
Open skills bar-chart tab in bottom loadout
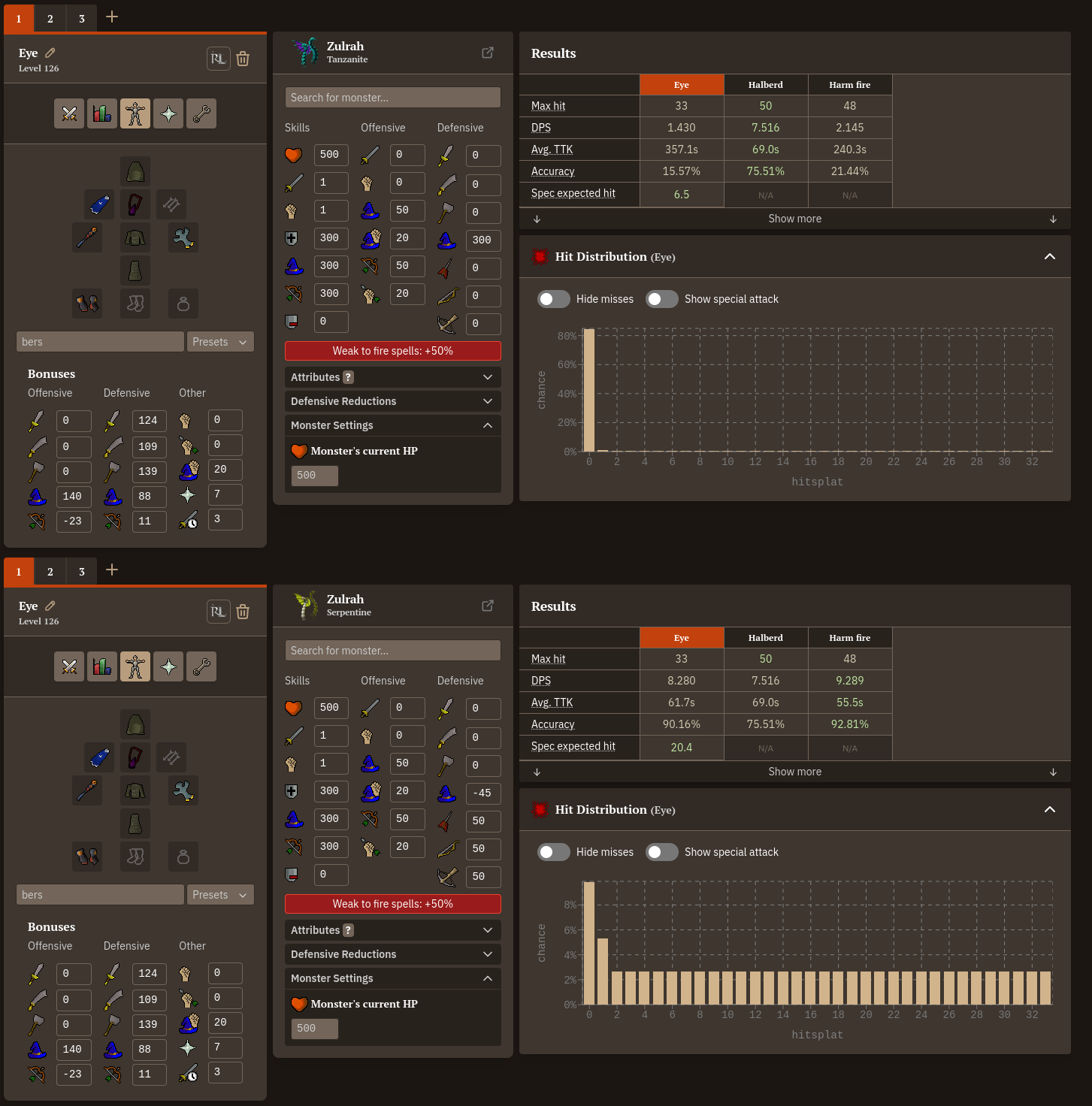[102, 666]
